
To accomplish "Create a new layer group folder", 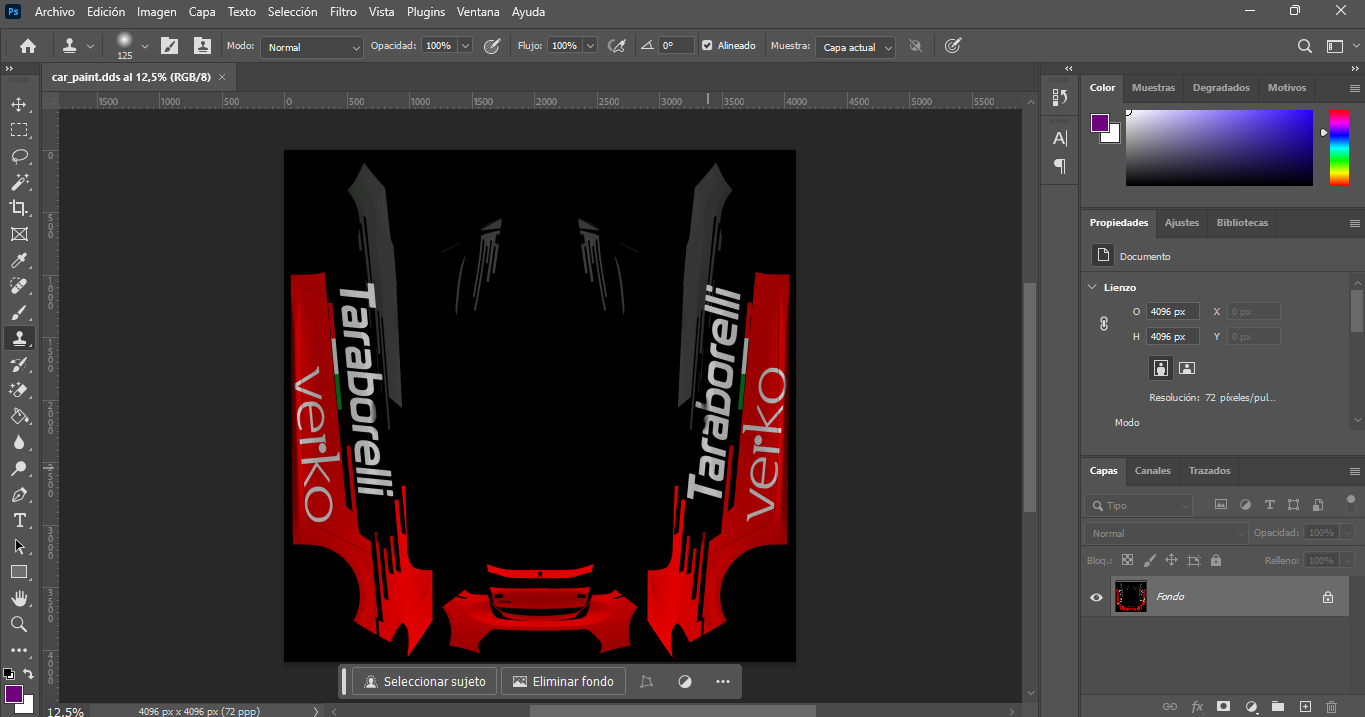I will point(1277,706).
